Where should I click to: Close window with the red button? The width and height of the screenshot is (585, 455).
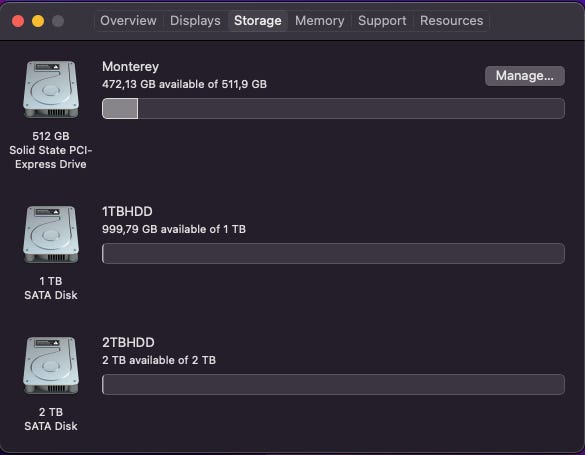18,21
